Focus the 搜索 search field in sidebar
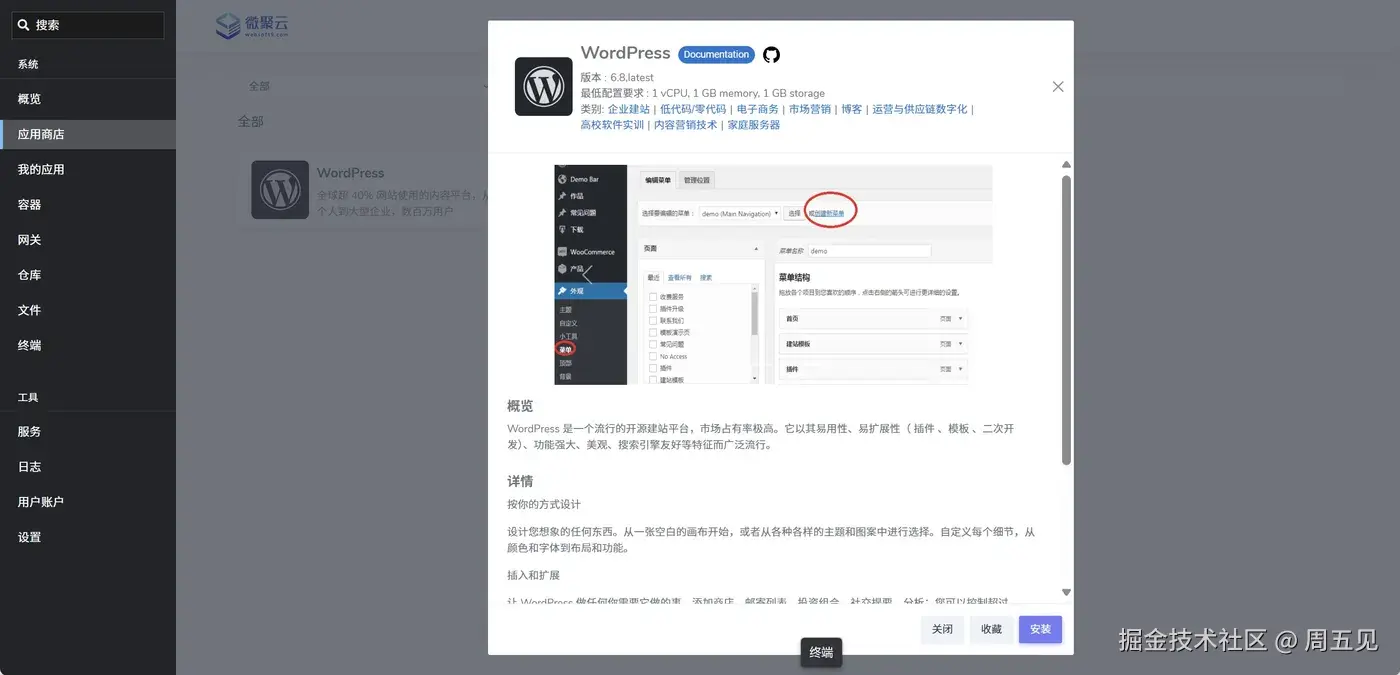This screenshot has width=1400, height=675. (88, 25)
